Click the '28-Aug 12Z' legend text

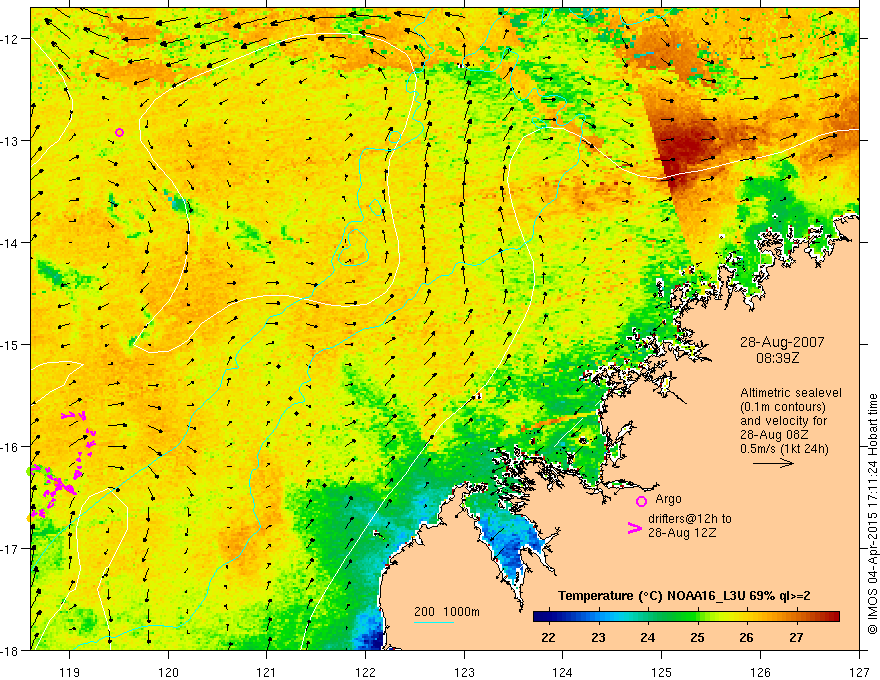point(682,533)
